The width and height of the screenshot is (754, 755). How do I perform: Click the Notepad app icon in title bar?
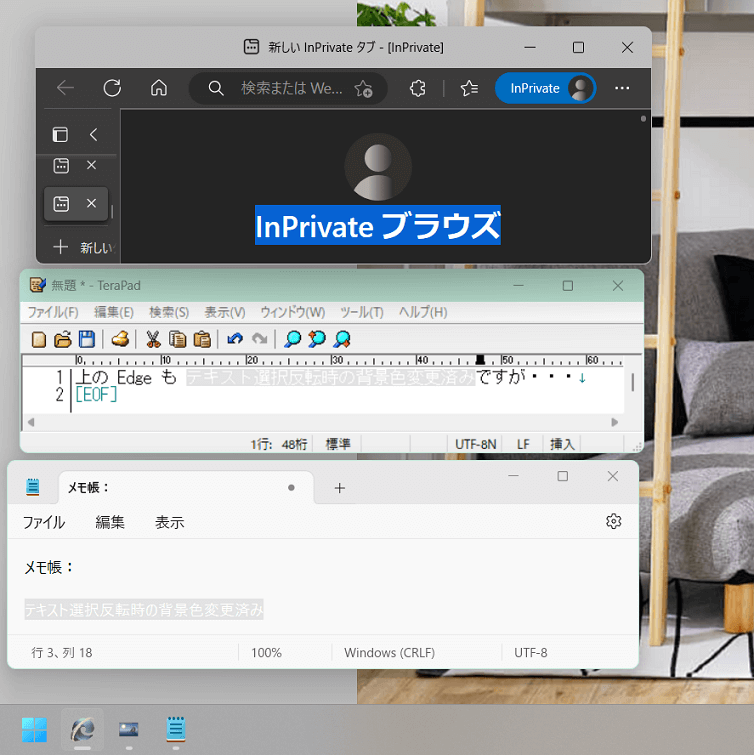[33, 487]
